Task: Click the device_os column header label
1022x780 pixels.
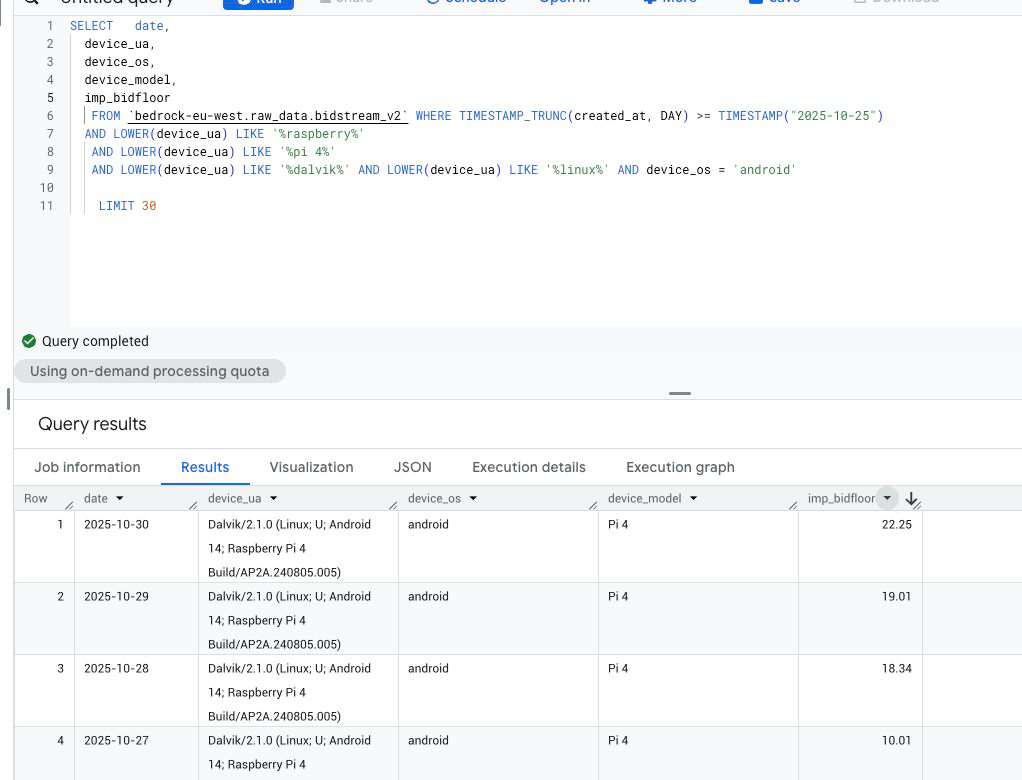Action: pos(434,498)
